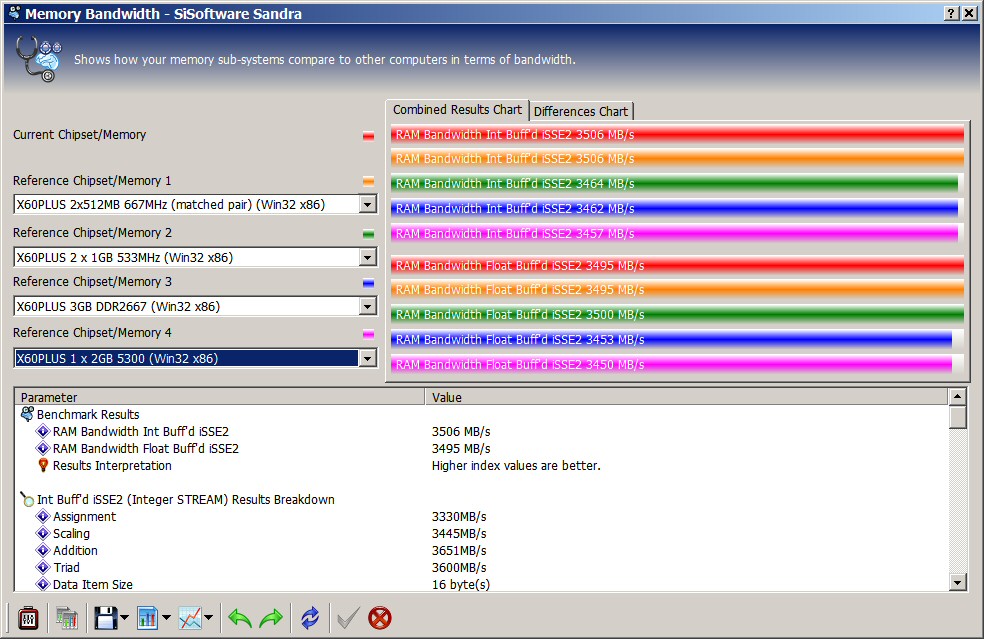This screenshot has height=639, width=984.
Task: Open help with the question mark button
Action: pyautogui.click(x=951, y=13)
